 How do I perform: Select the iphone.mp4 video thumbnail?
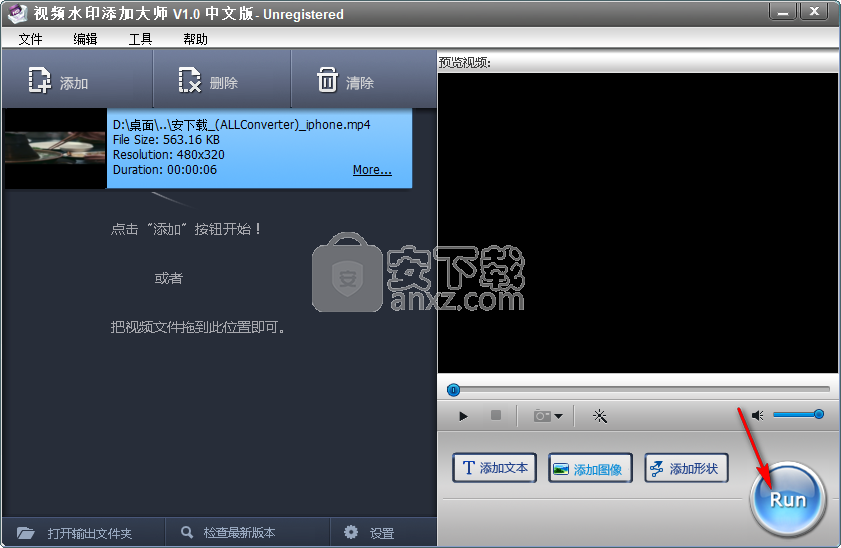[x=56, y=149]
